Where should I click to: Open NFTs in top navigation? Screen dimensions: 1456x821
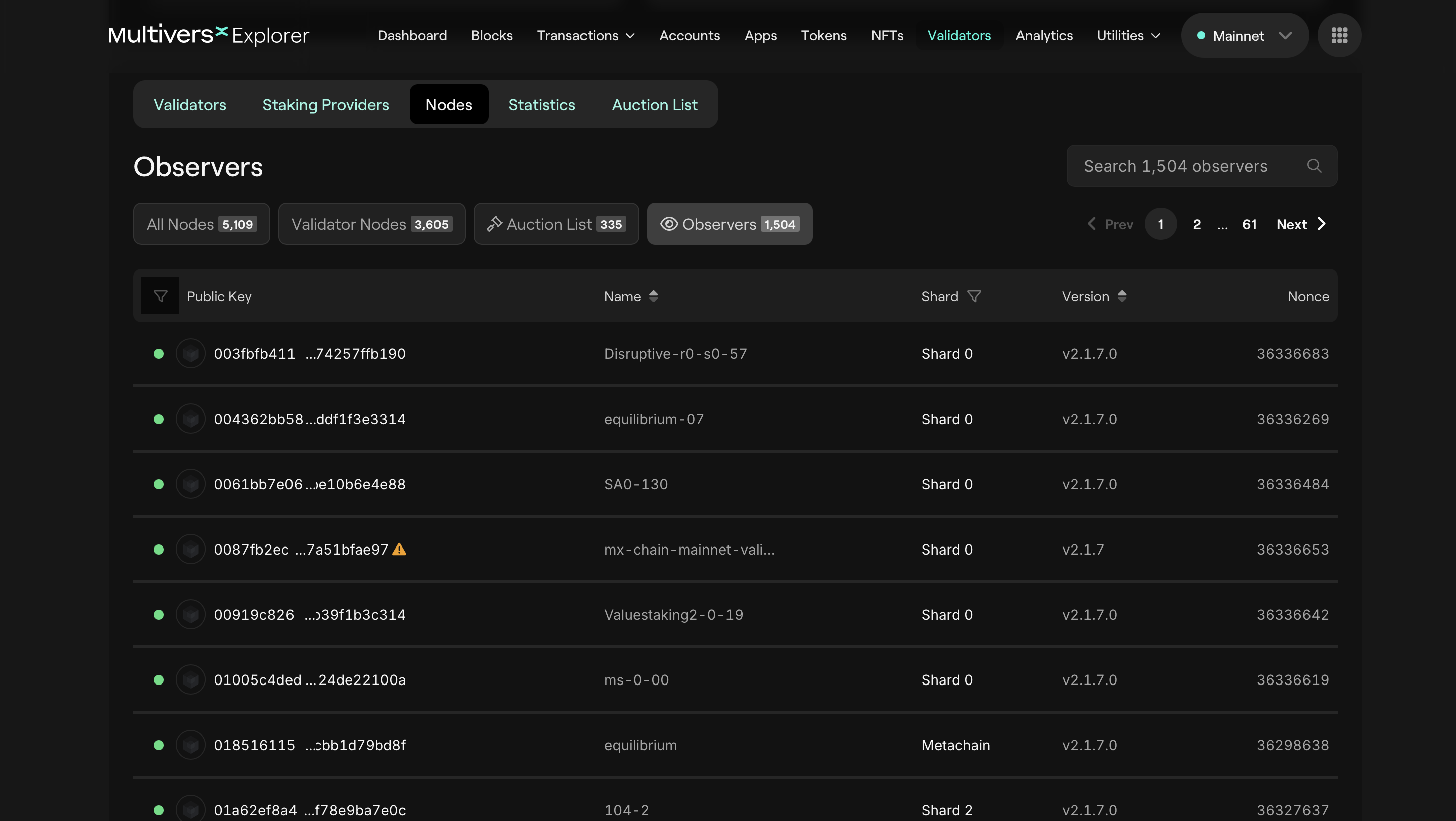pos(887,35)
